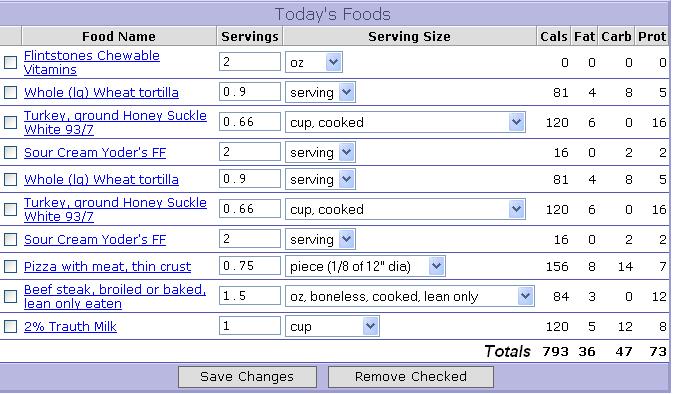
Task: Select the Food Name column header
Action: tap(119, 36)
